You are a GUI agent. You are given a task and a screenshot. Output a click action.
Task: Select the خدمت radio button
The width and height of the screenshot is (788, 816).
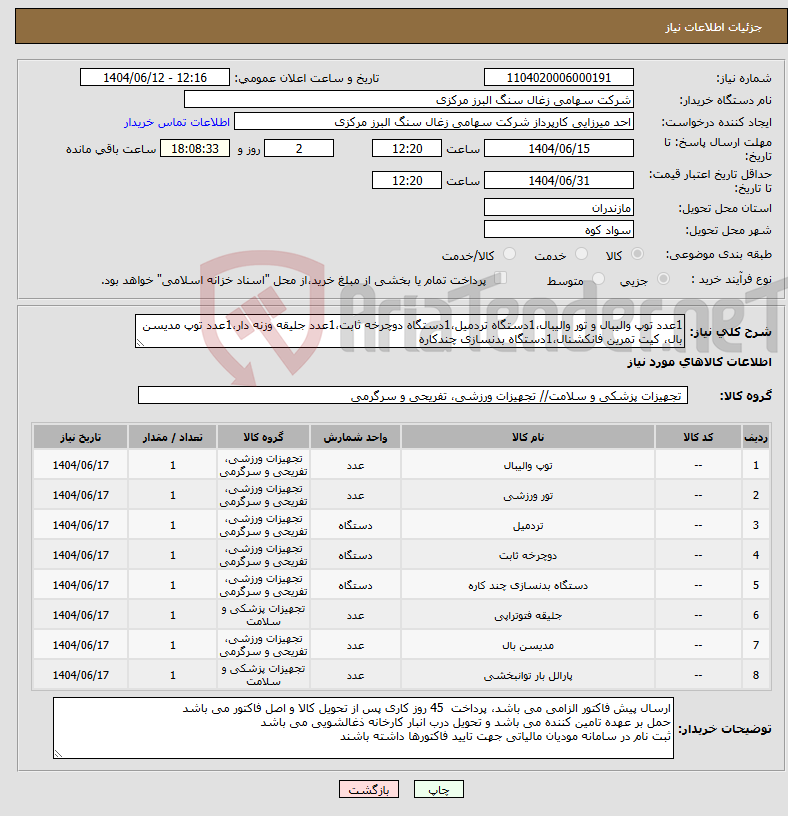[x=581, y=254]
